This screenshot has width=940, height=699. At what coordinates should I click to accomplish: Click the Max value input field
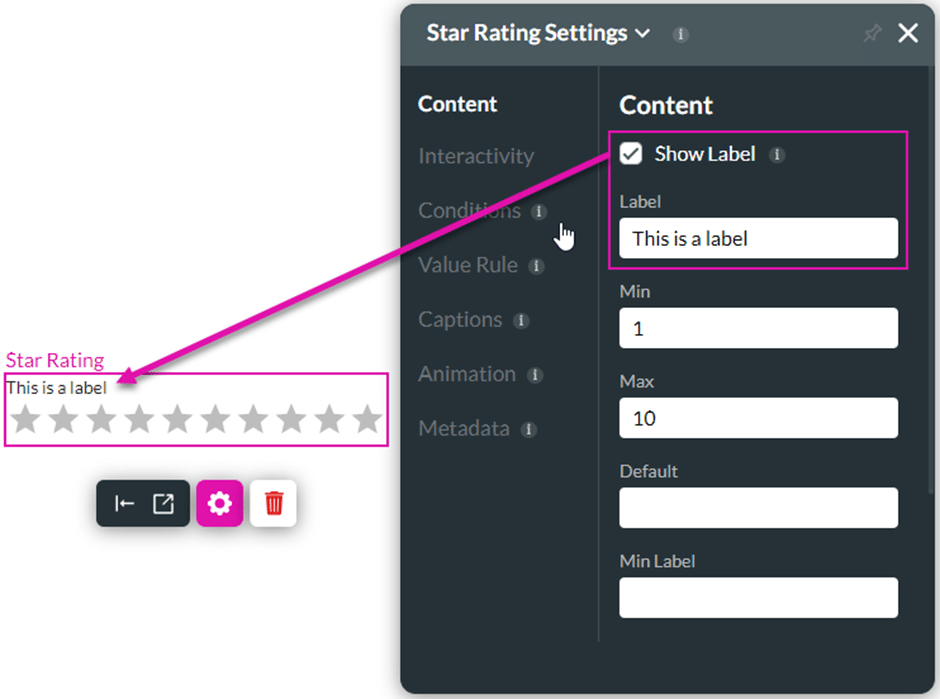tap(758, 418)
